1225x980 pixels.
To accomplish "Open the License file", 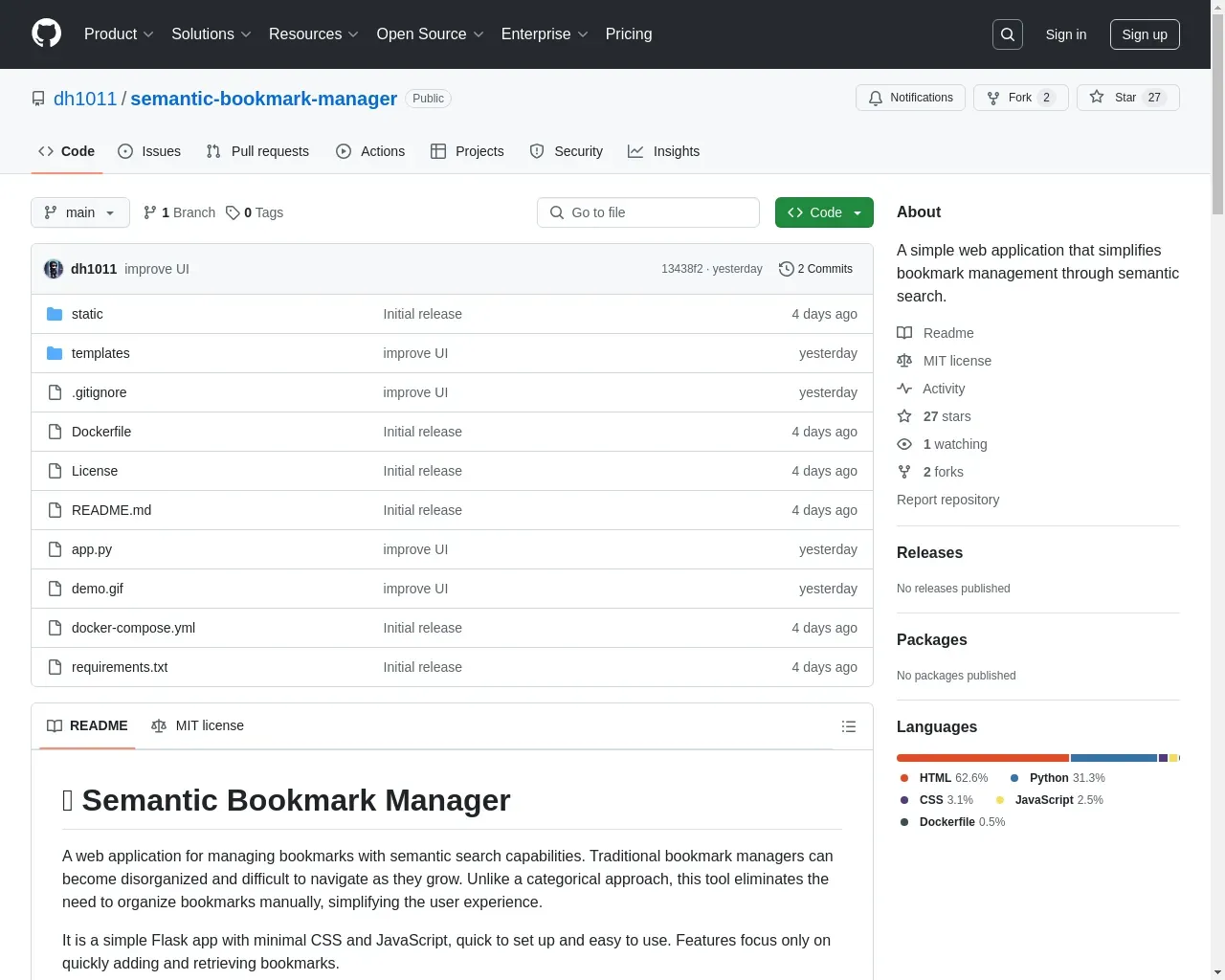I will (x=95, y=471).
